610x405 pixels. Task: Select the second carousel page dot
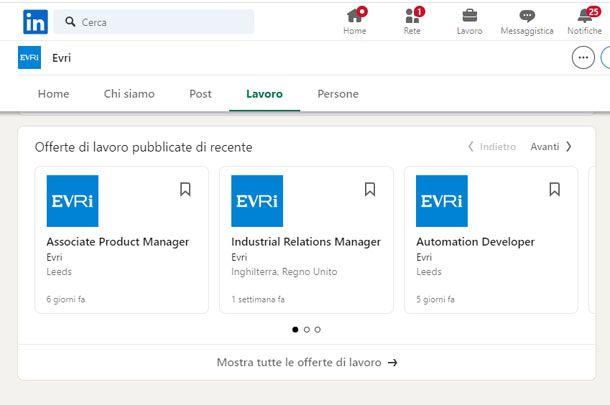coord(307,330)
